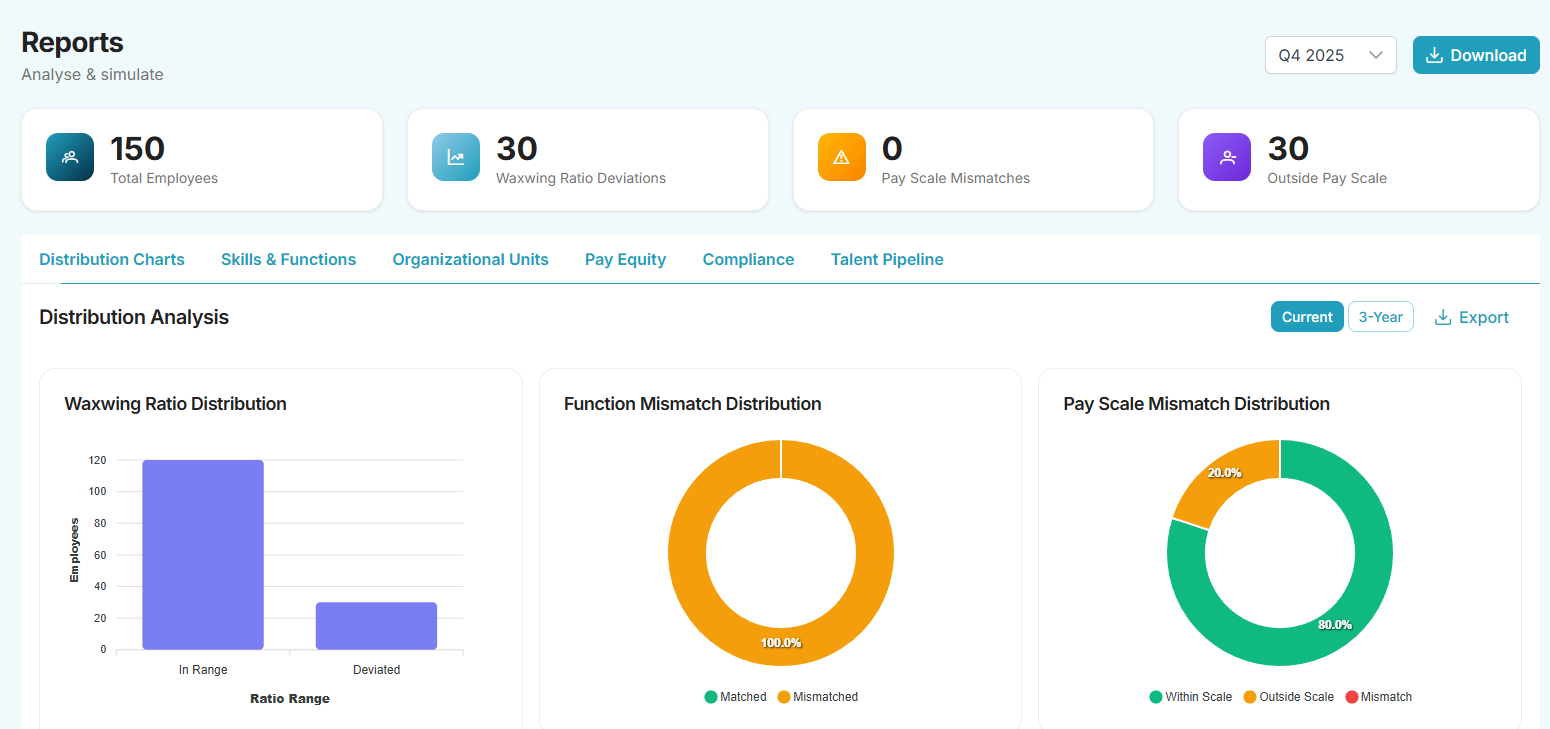
Task: Click the download arrow icon next to Export
Action: coord(1441,316)
